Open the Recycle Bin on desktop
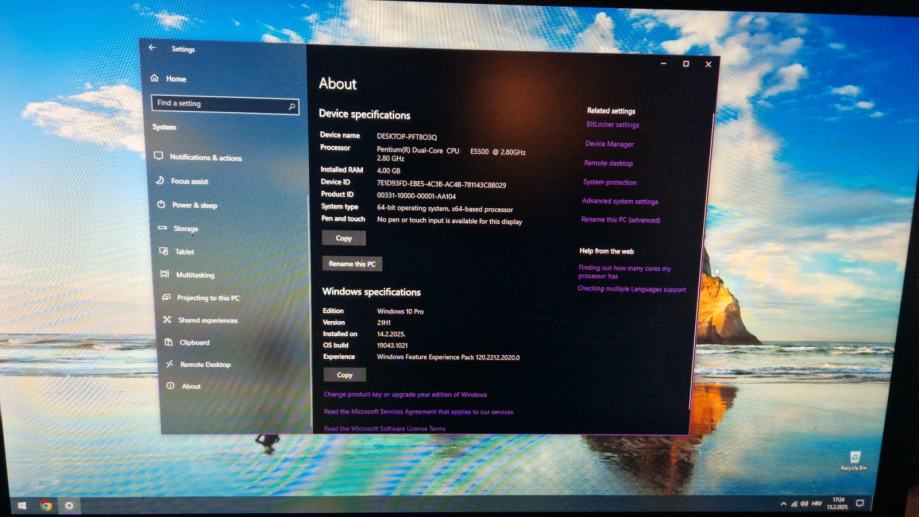919x517 pixels. point(854,461)
